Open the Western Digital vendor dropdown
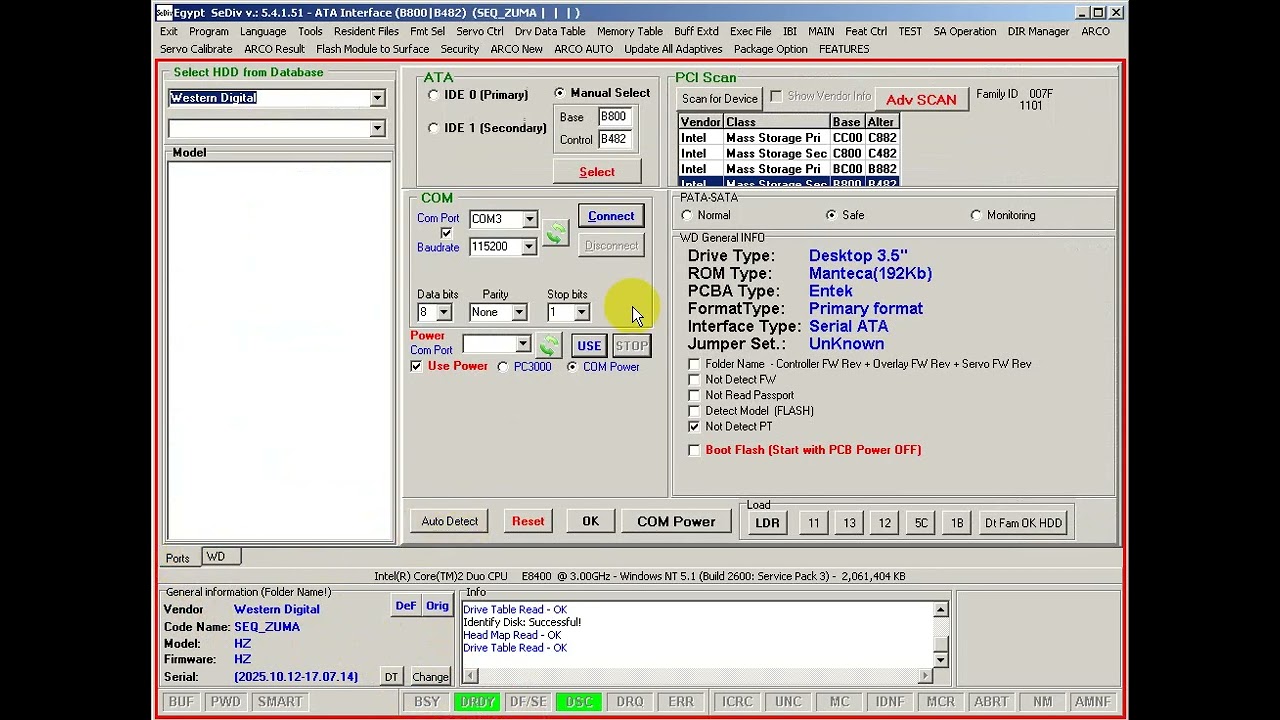Image resolution: width=1280 pixels, height=720 pixels. point(377,98)
